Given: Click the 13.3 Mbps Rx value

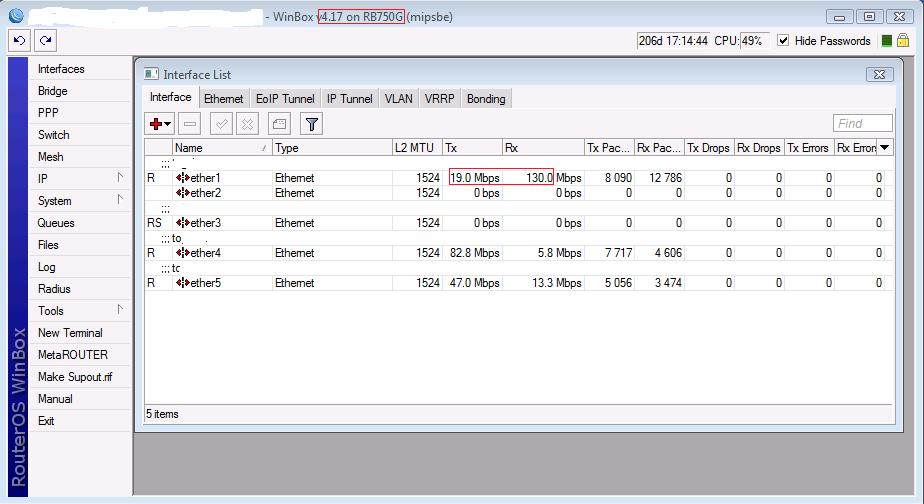Looking at the screenshot, I should [x=557, y=283].
